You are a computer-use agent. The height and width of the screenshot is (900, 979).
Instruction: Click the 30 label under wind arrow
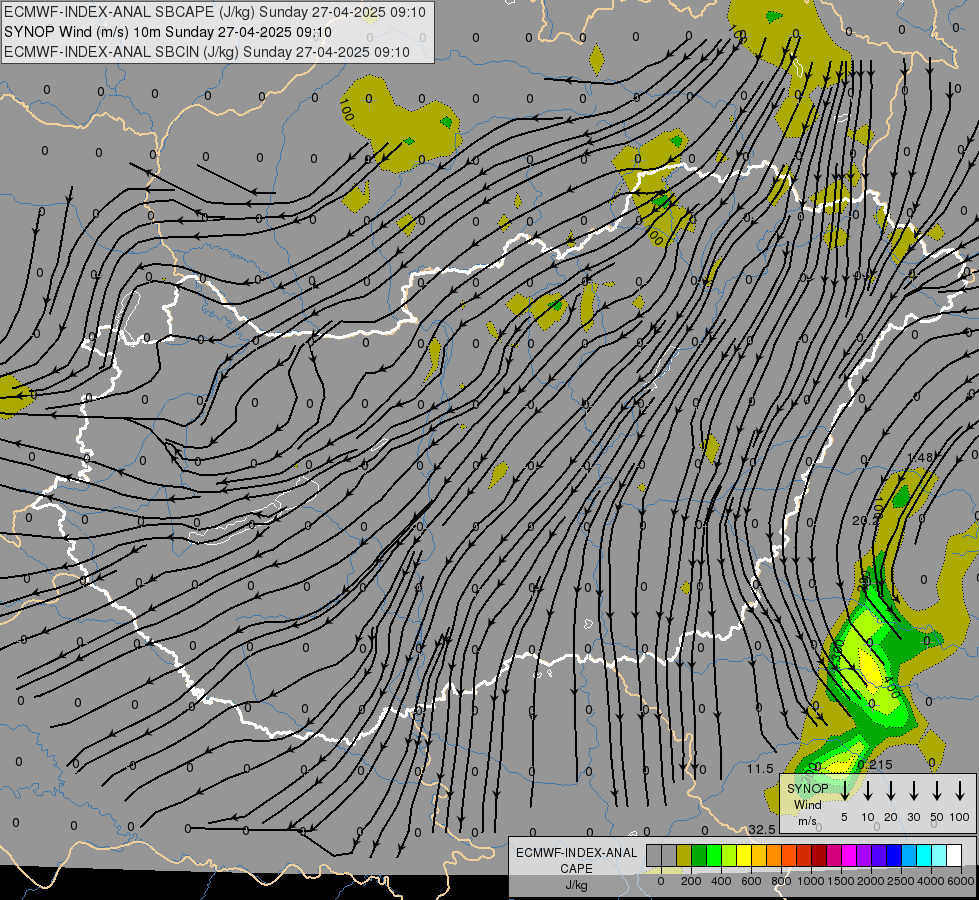pyautogui.click(x=913, y=817)
